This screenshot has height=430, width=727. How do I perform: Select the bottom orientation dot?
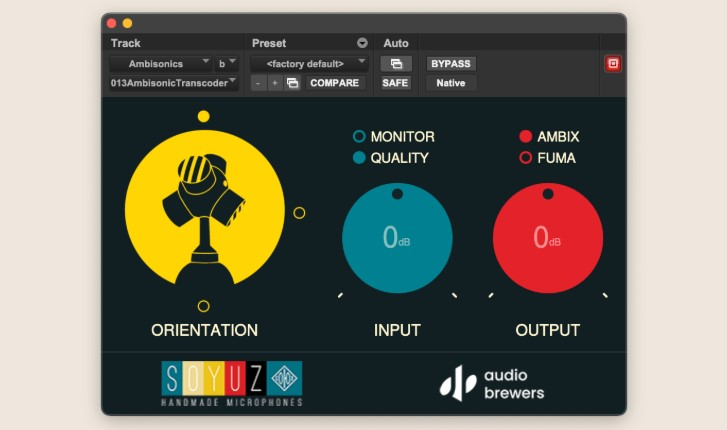click(x=204, y=306)
